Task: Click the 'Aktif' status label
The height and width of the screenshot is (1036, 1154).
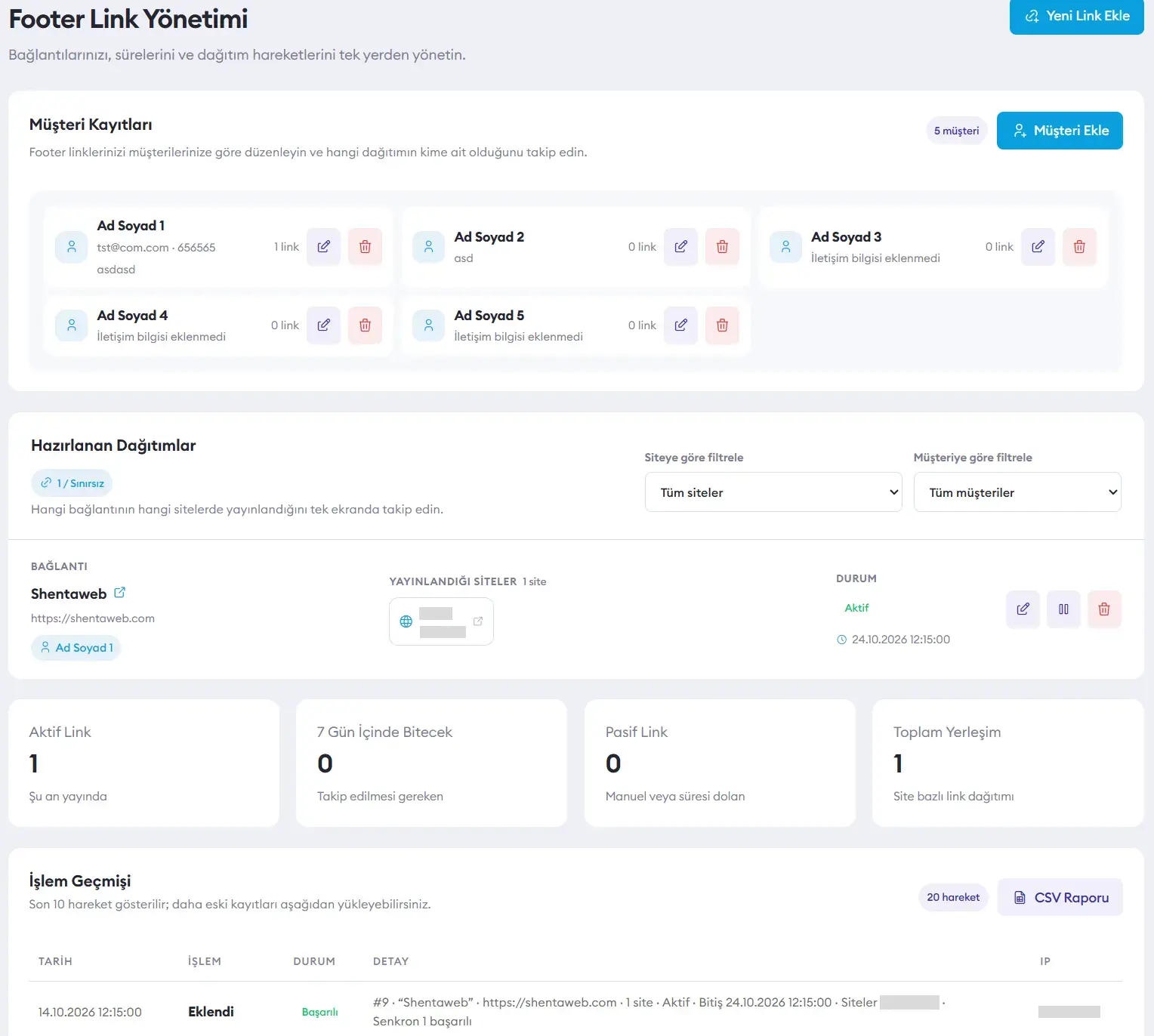Action: pos(856,608)
